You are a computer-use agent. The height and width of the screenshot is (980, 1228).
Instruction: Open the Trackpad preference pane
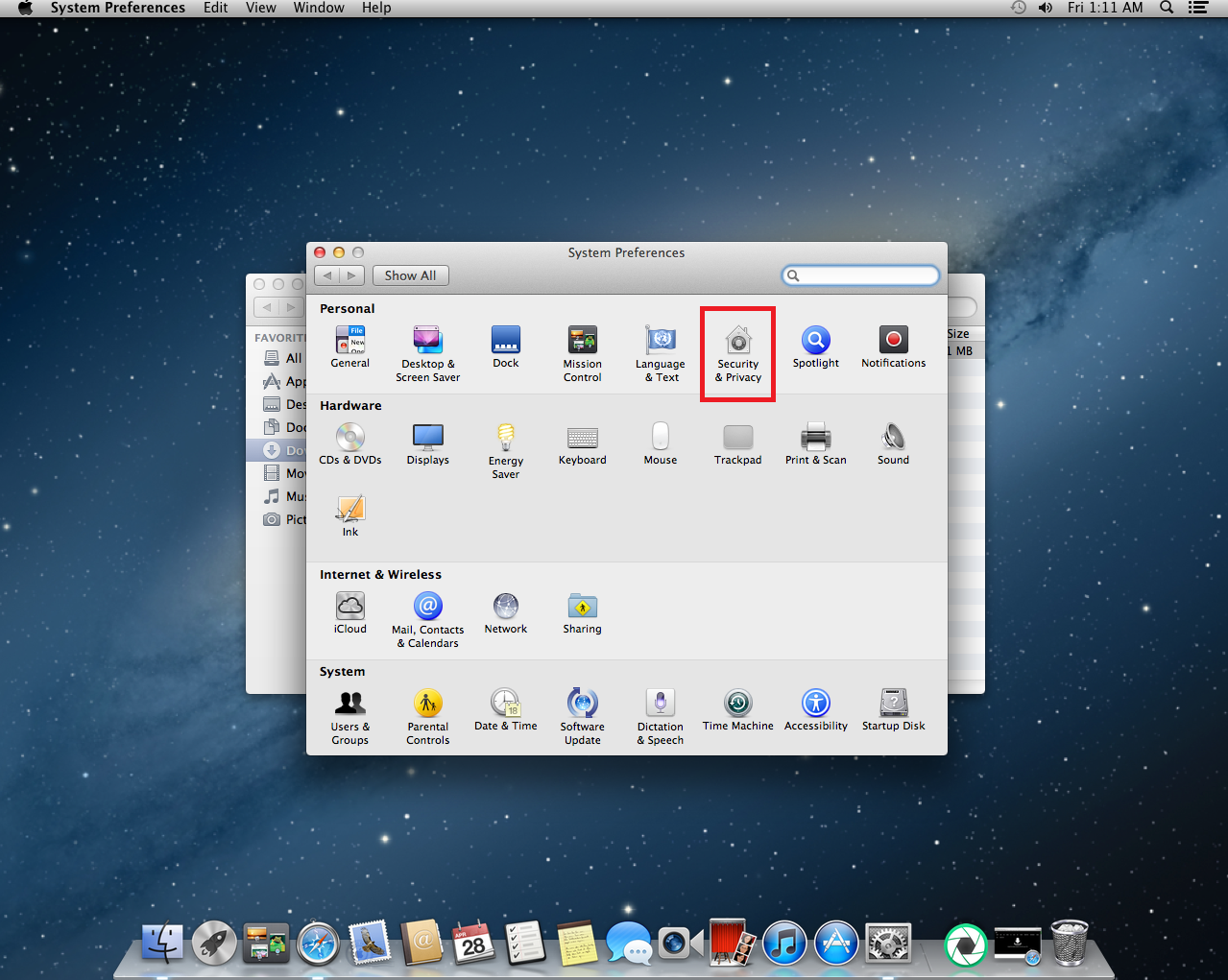[738, 443]
